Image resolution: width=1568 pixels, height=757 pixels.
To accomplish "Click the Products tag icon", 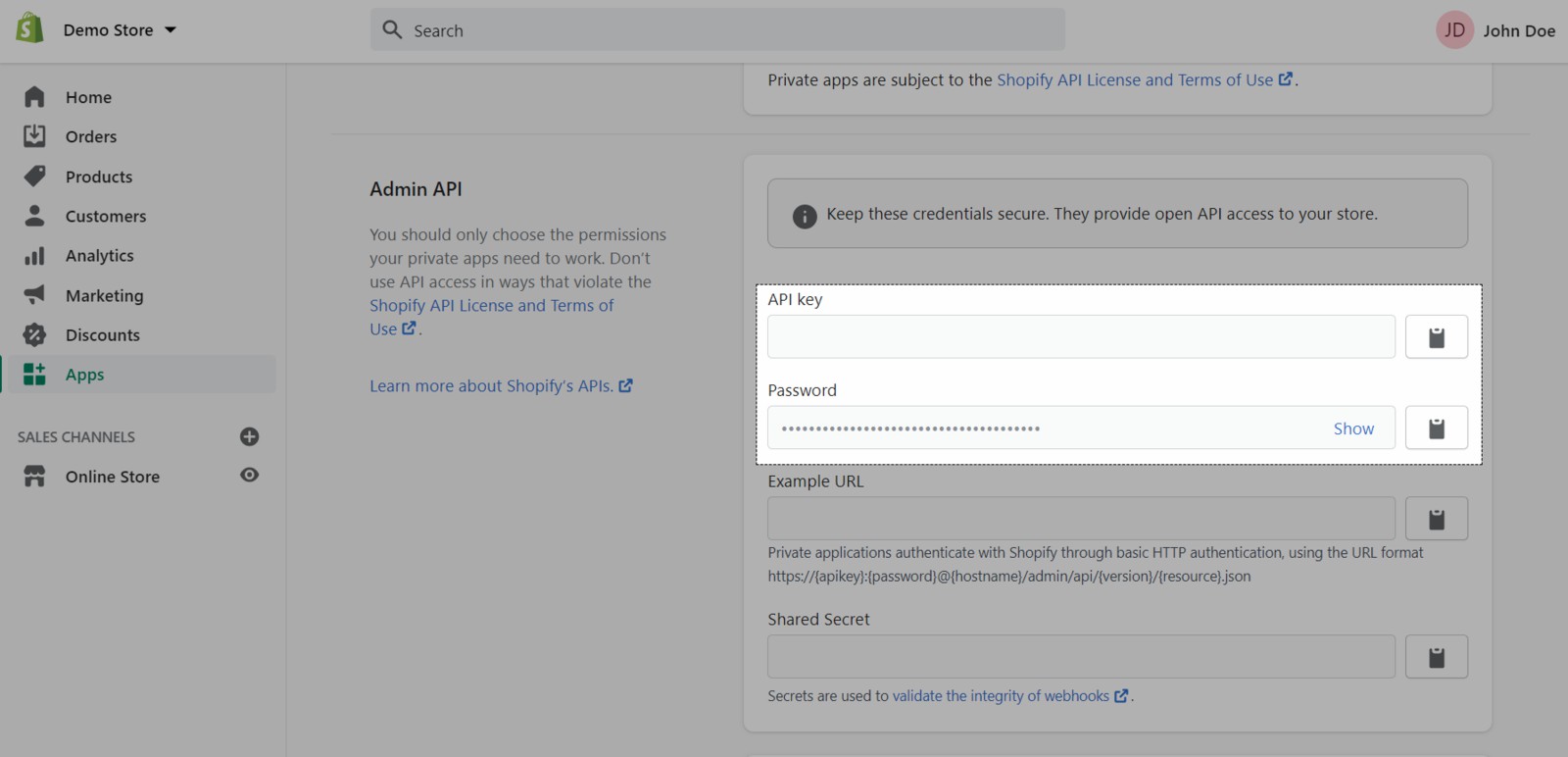I will click(34, 176).
